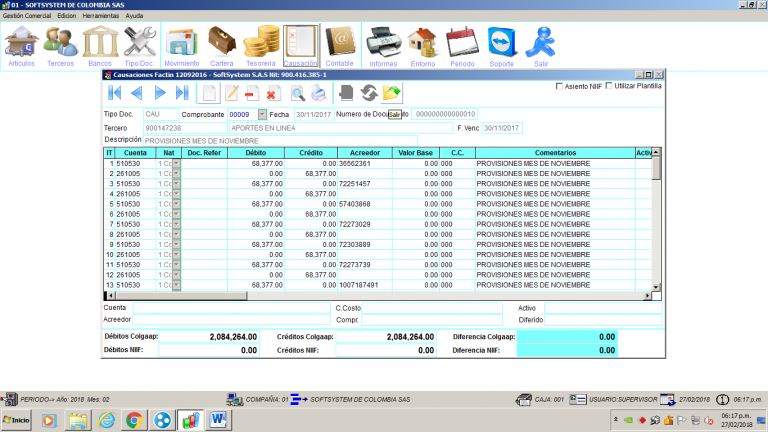Click the Windows Inicio start button
The image size is (768, 432).
pyautogui.click(x=16, y=420)
